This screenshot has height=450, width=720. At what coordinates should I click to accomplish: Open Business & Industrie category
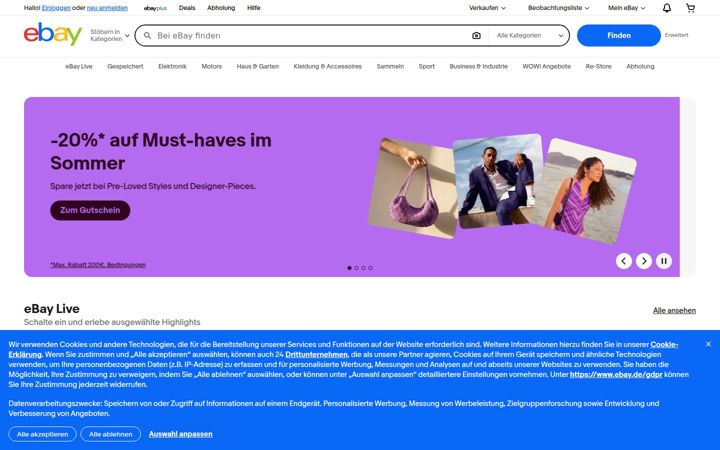(x=478, y=67)
